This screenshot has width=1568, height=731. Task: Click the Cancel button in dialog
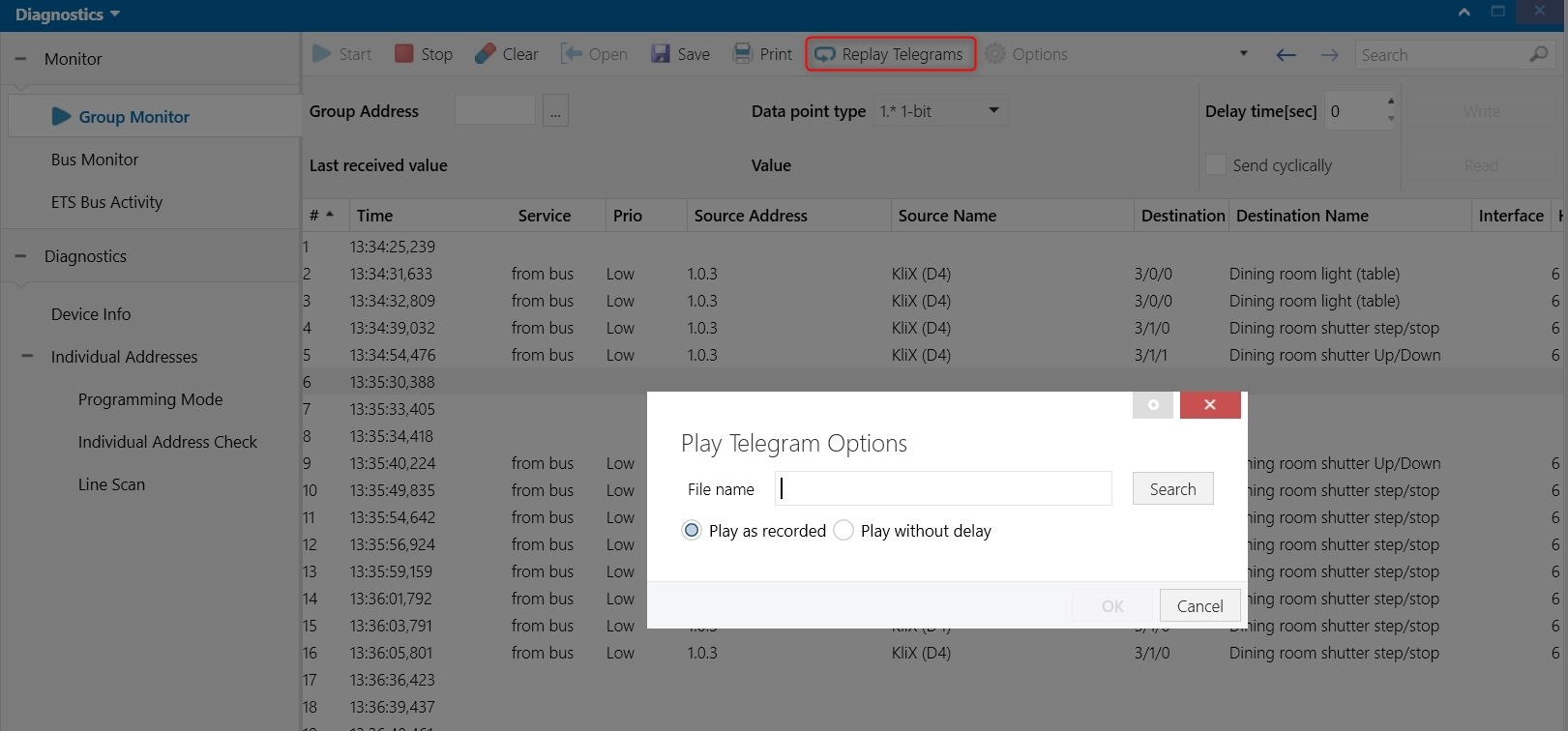pos(1199,606)
